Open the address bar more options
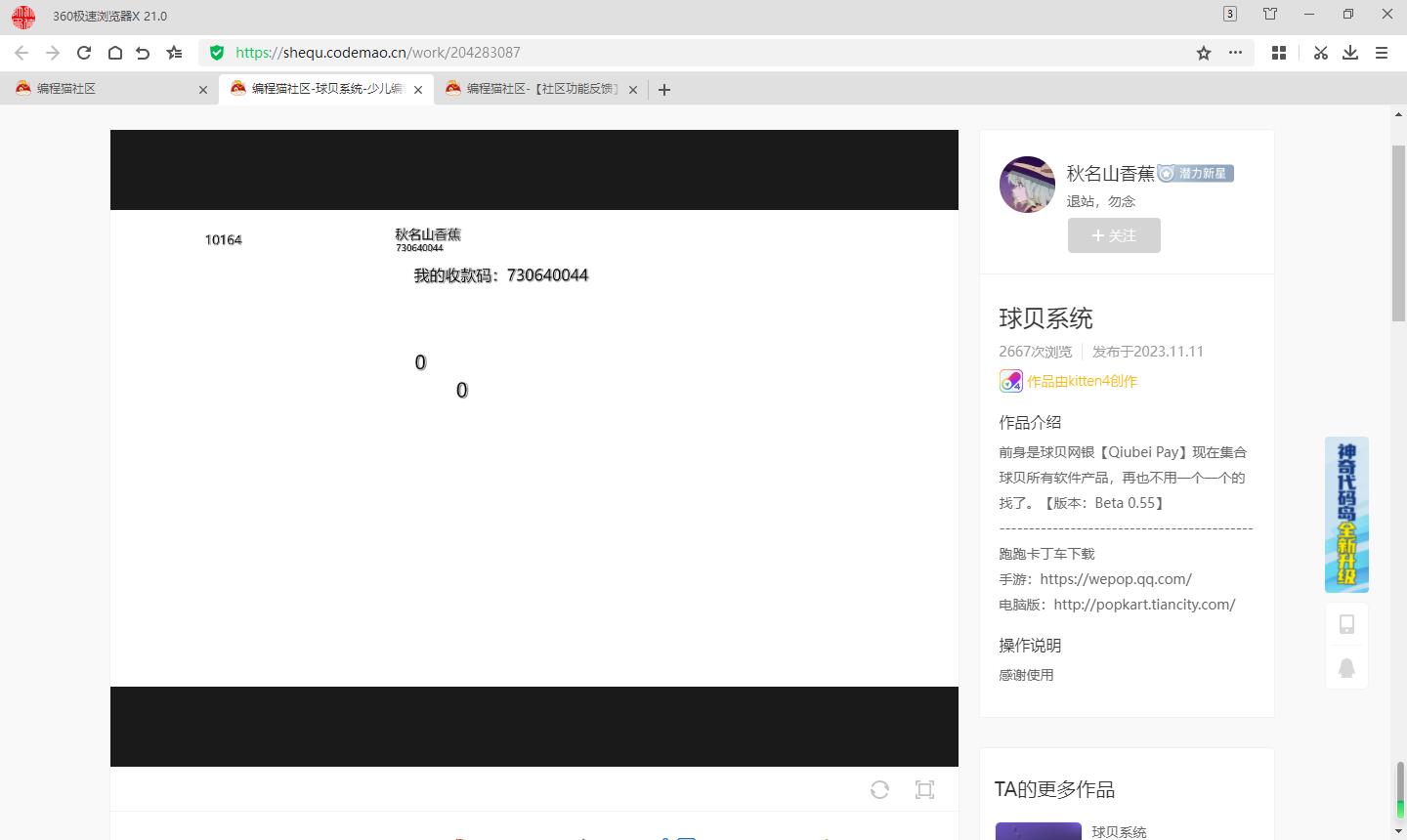Viewport: 1407px width, 840px height. tap(1235, 53)
